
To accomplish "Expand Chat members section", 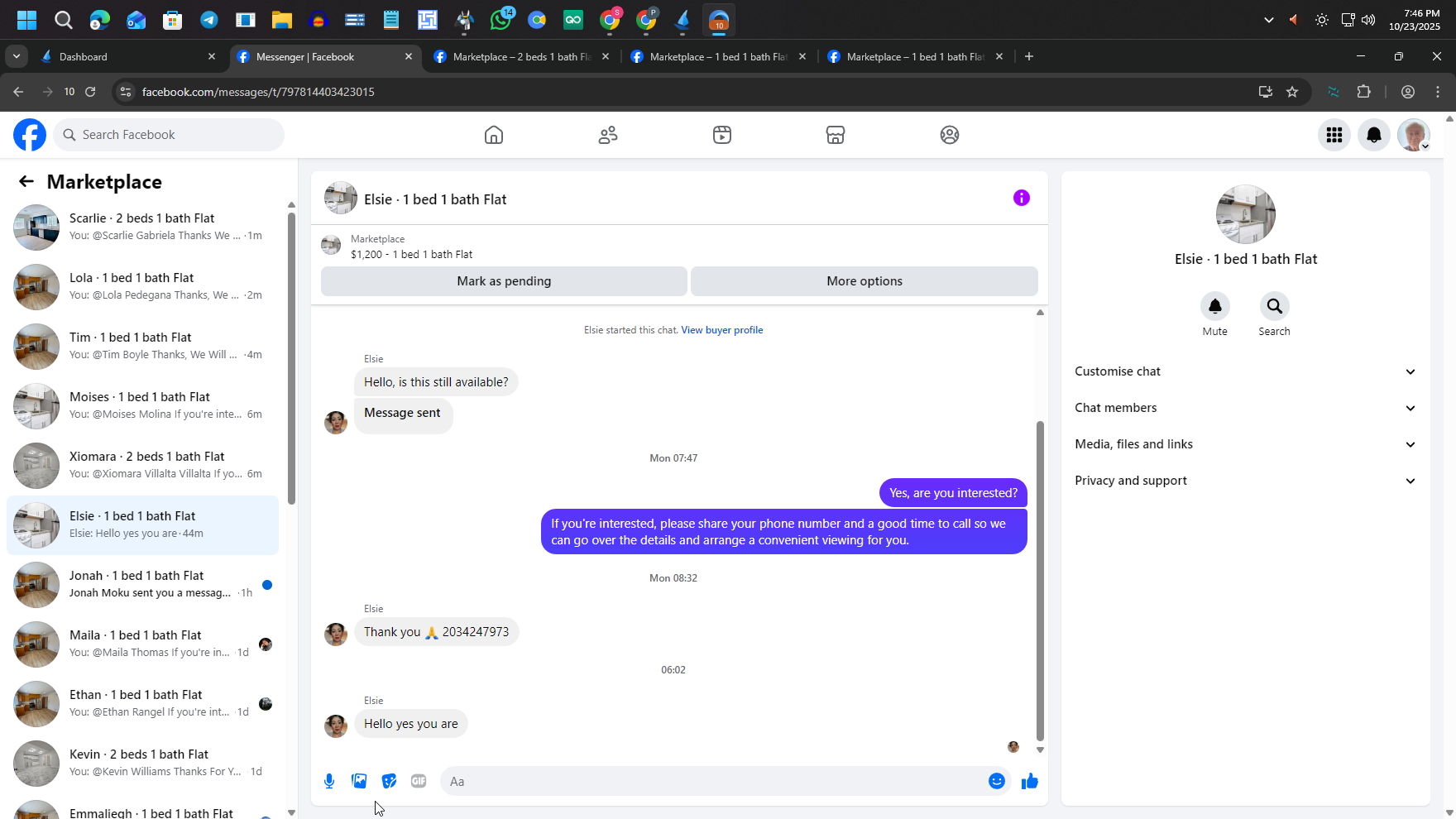I will tap(1245, 408).
